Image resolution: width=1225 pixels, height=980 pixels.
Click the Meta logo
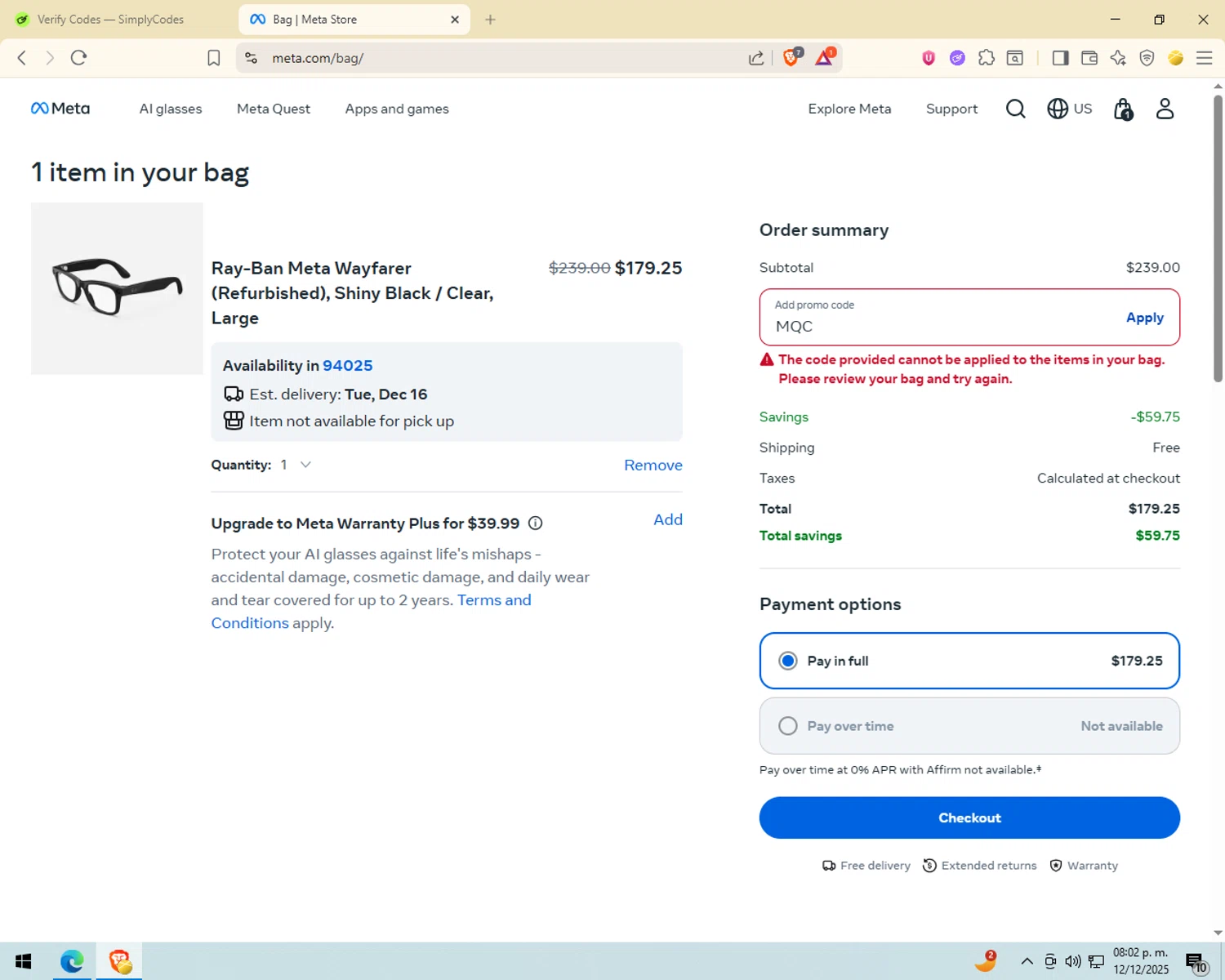coord(60,109)
